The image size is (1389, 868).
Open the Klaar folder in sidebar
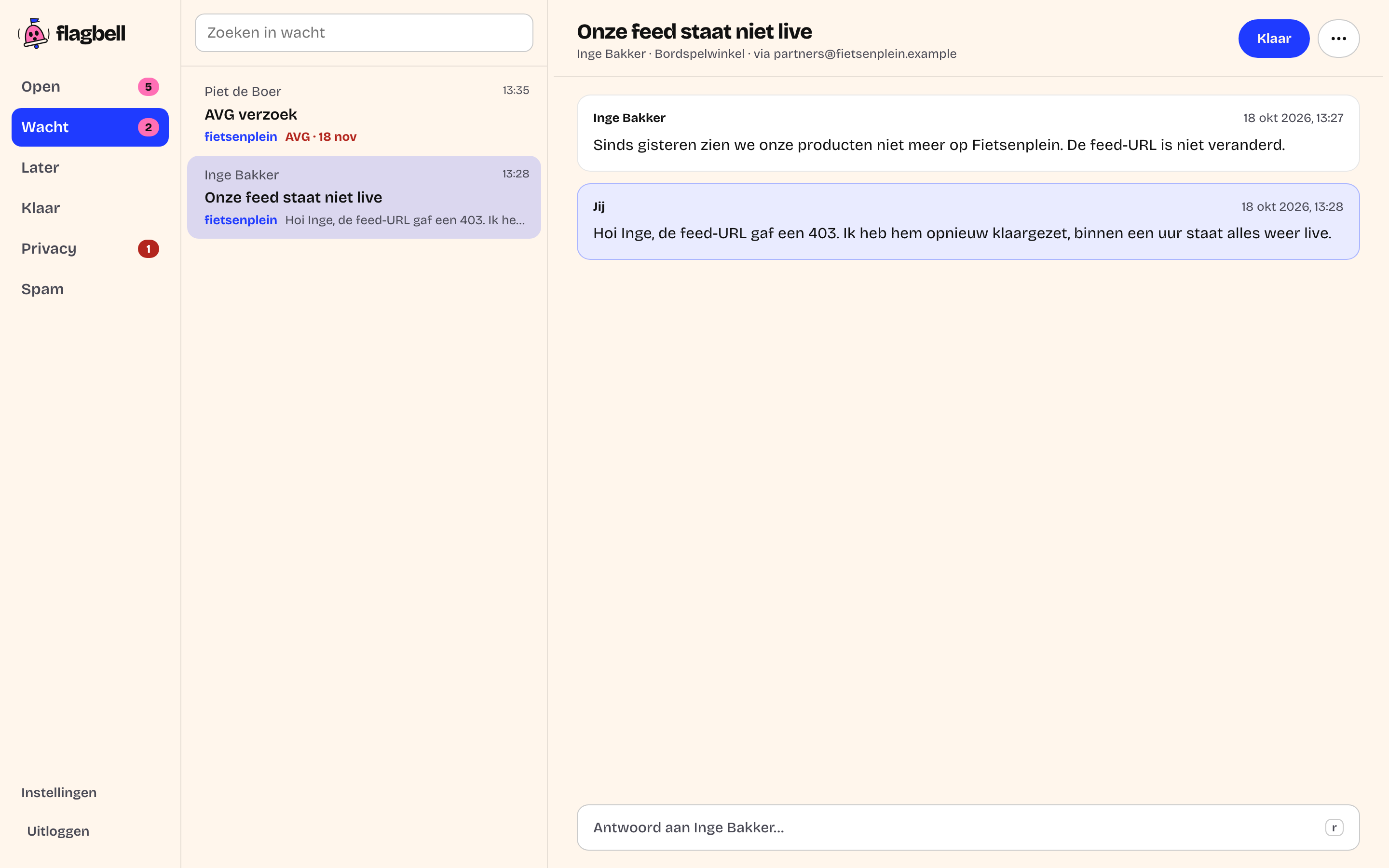pos(90,208)
